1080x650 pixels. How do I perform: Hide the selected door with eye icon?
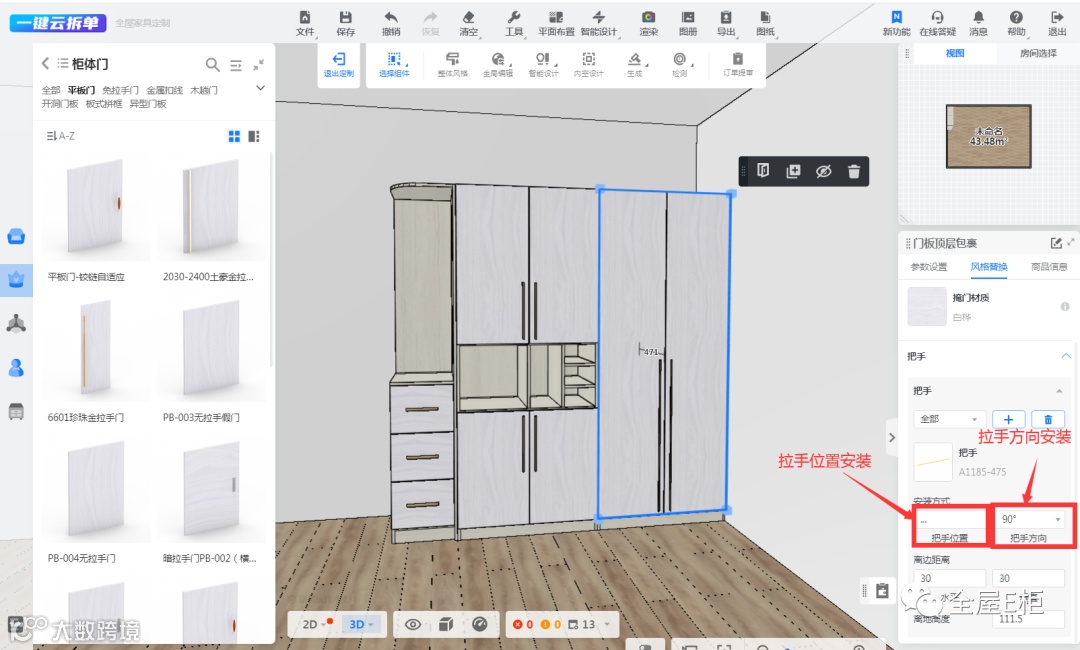tap(824, 171)
